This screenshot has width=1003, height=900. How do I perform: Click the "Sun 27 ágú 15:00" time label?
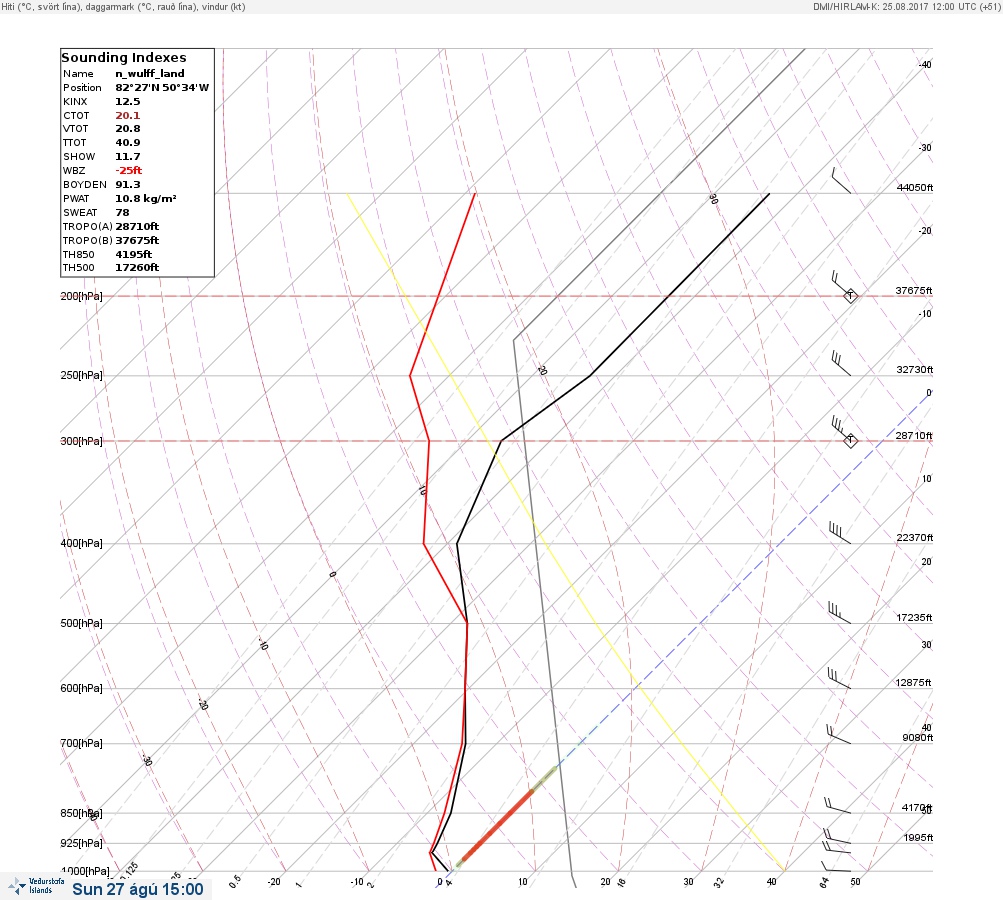[138, 889]
